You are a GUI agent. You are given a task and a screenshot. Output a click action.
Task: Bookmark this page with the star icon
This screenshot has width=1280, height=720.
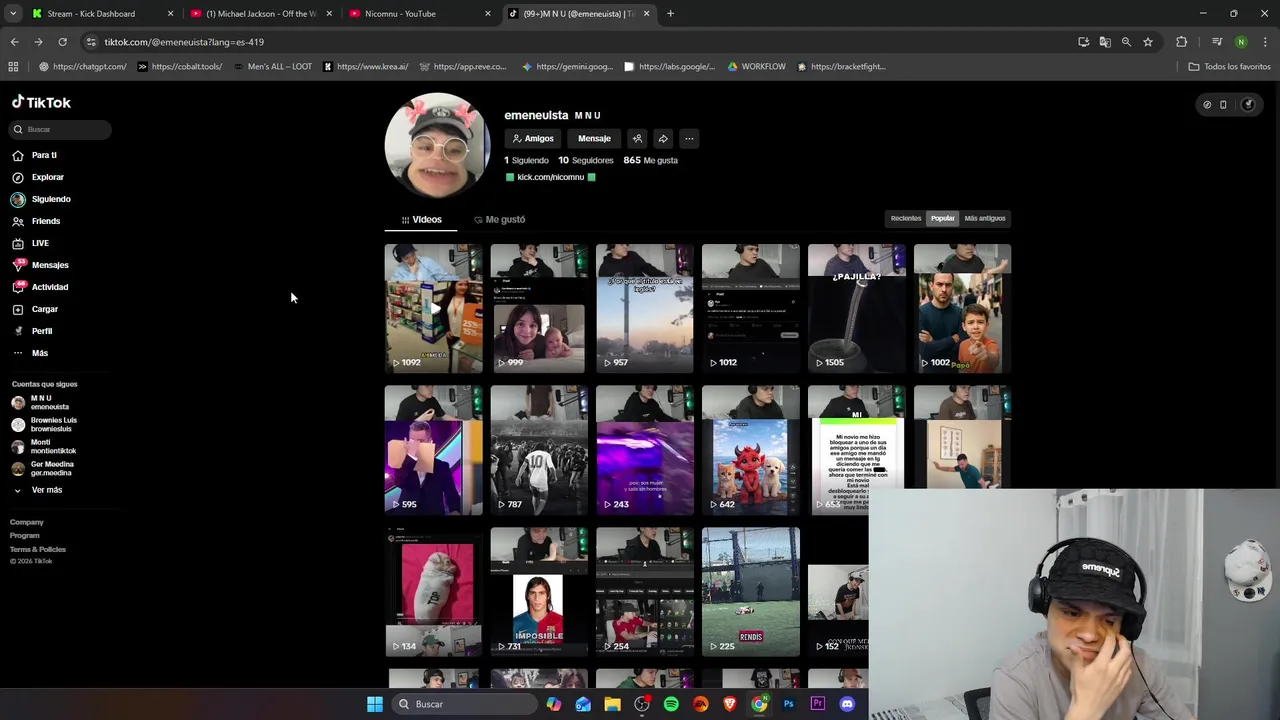tap(1148, 42)
